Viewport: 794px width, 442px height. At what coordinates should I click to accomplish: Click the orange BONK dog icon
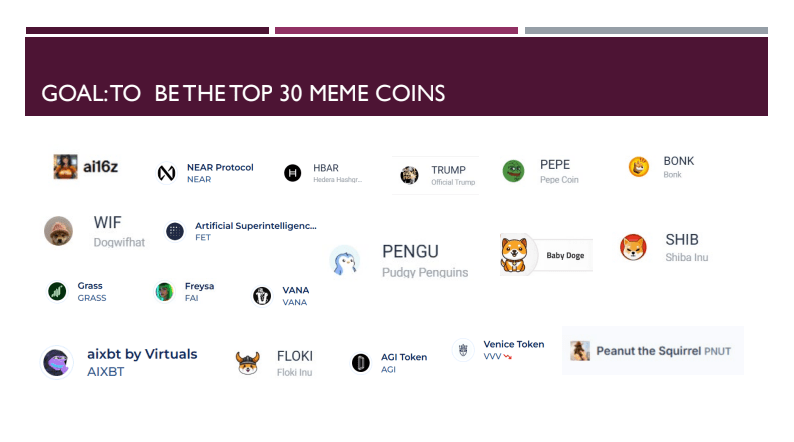coord(639,167)
